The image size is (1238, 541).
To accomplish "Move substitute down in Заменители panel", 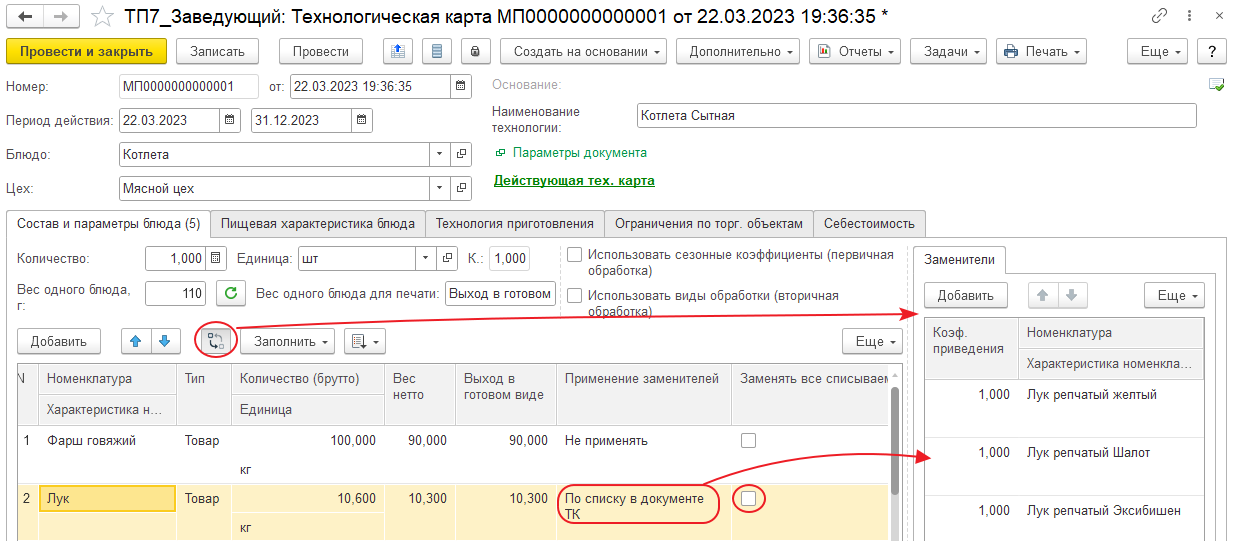I will tap(1070, 295).
